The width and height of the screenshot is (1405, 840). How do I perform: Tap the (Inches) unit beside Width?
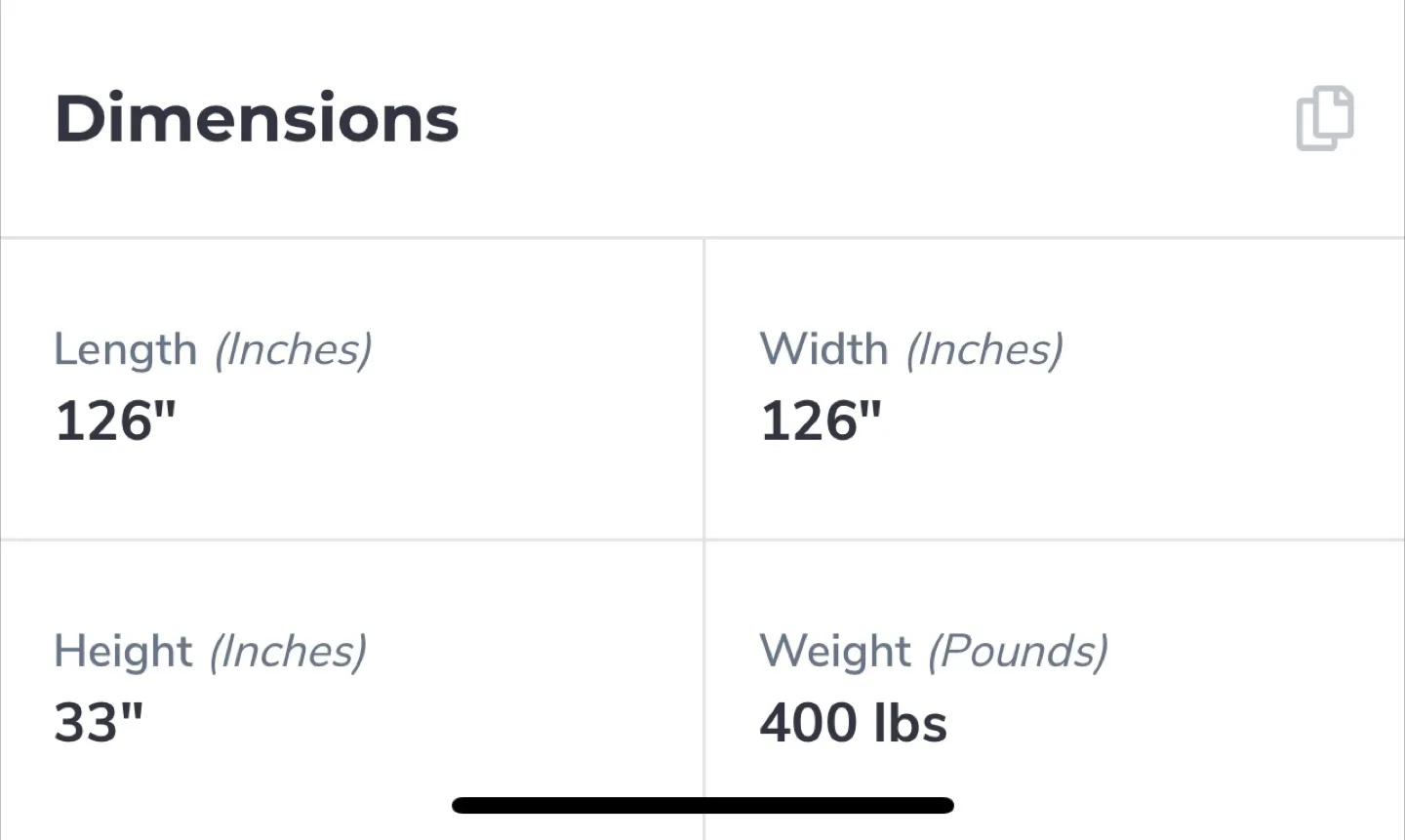(984, 349)
